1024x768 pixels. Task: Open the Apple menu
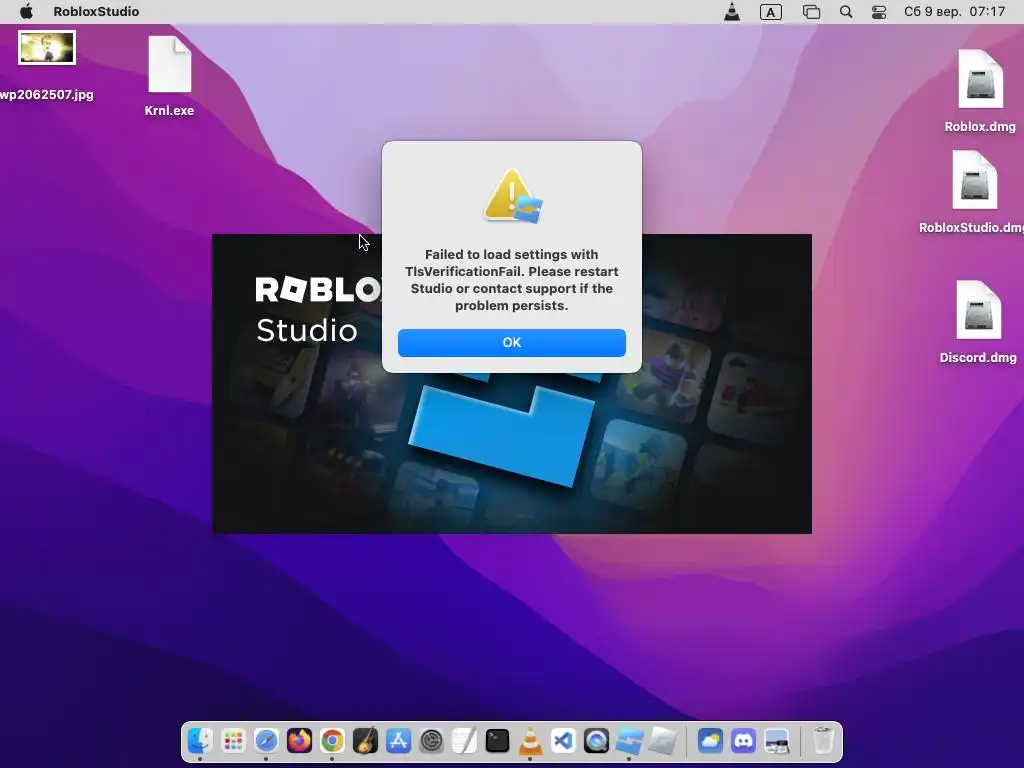point(26,11)
